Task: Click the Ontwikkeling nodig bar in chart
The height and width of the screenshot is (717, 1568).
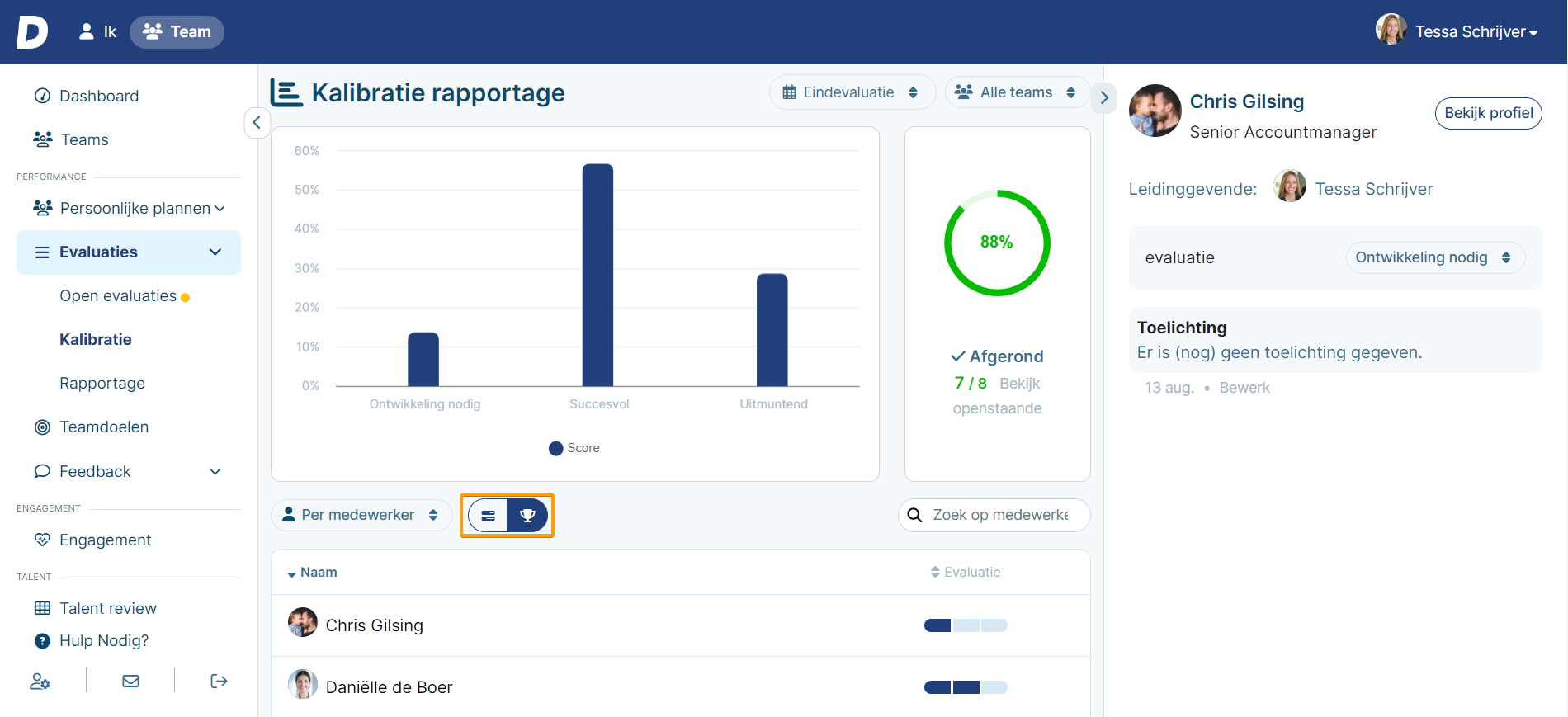Action: [x=423, y=359]
